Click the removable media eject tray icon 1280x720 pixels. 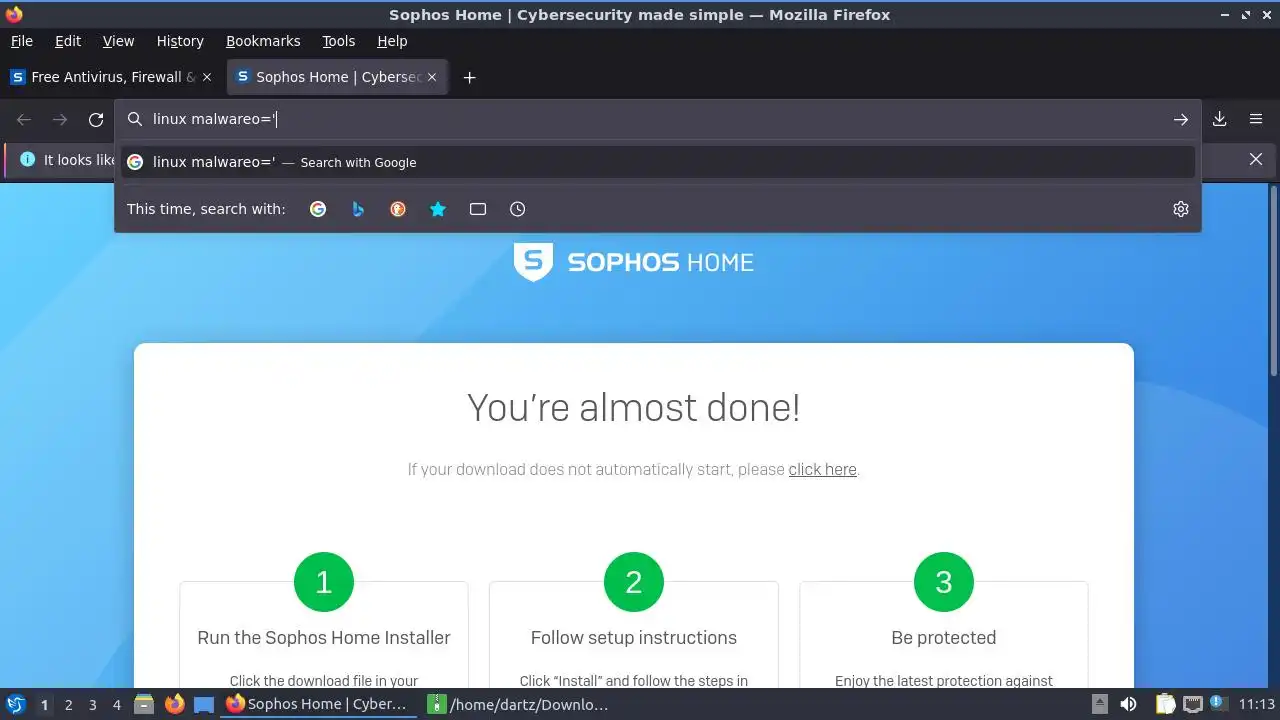point(1099,704)
